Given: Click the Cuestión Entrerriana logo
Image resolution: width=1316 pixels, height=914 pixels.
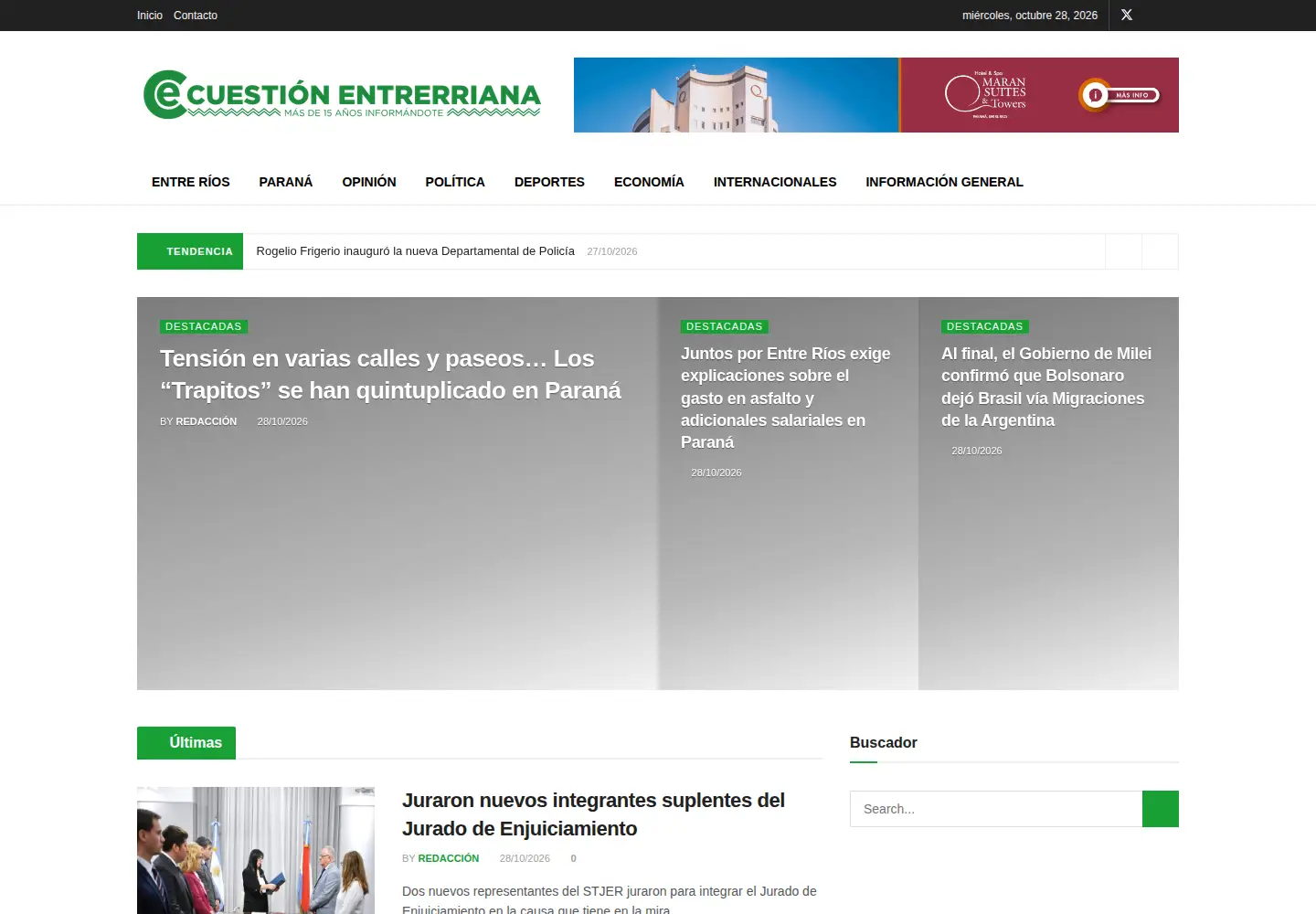Looking at the screenshot, I should click(342, 95).
